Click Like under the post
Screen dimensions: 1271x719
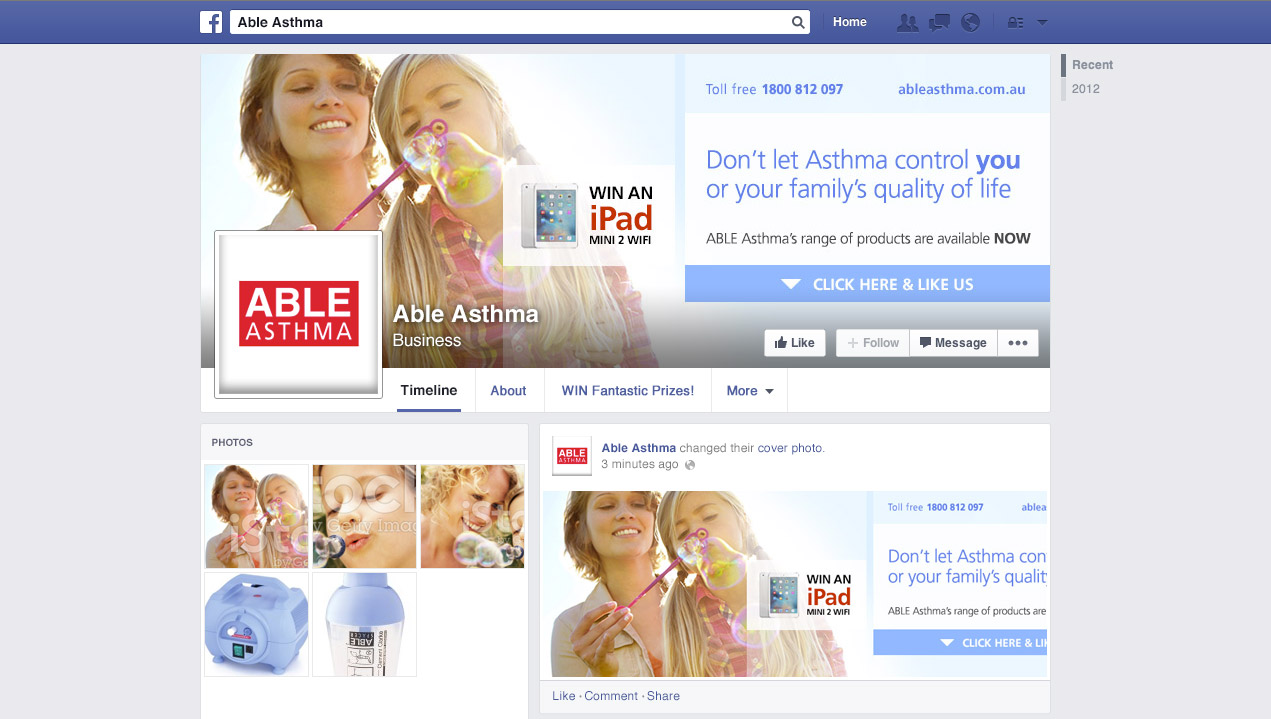click(564, 696)
